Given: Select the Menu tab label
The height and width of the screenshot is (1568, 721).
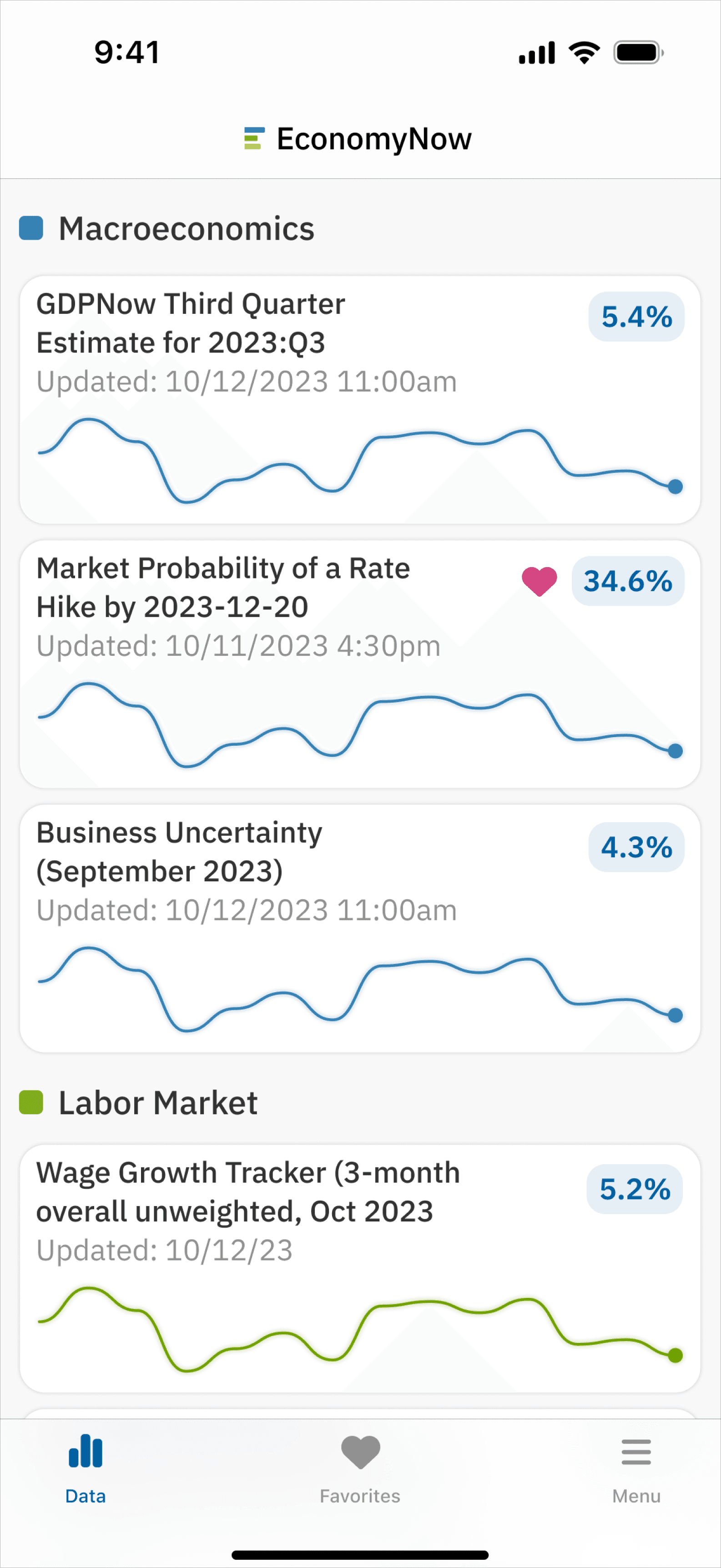Looking at the screenshot, I should (636, 1496).
